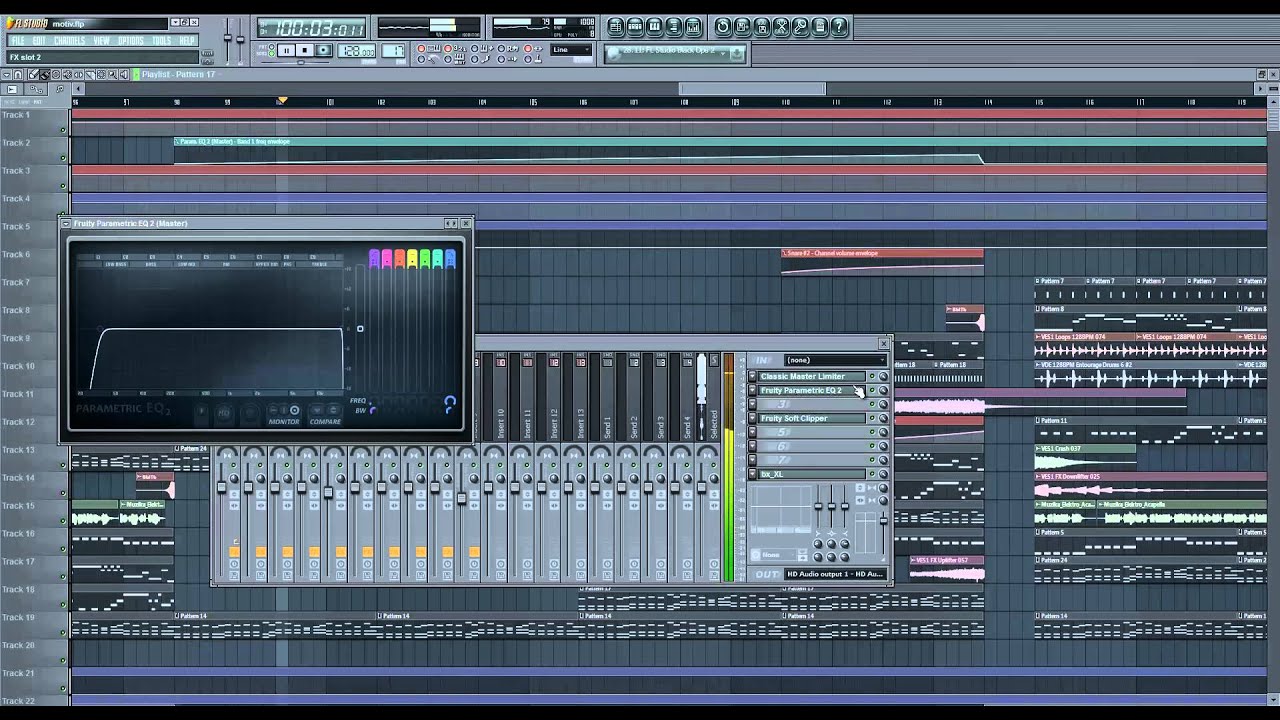Toggle the Fruity Soft Clipper enable LED
Viewport: 1280px width, 720px height.
click(871, 419)
